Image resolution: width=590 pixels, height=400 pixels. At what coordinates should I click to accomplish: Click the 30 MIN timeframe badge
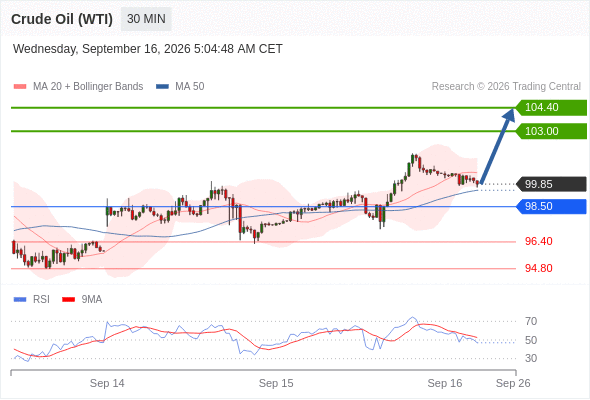click(146, 19)
